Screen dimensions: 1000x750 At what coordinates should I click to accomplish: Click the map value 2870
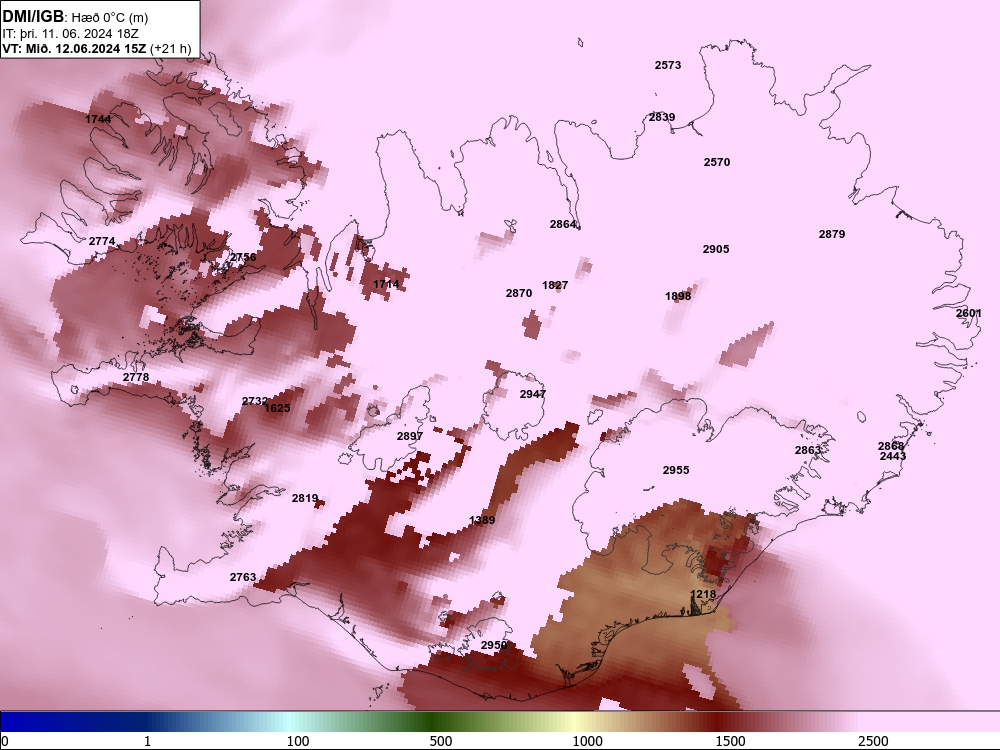pos(519,293)
